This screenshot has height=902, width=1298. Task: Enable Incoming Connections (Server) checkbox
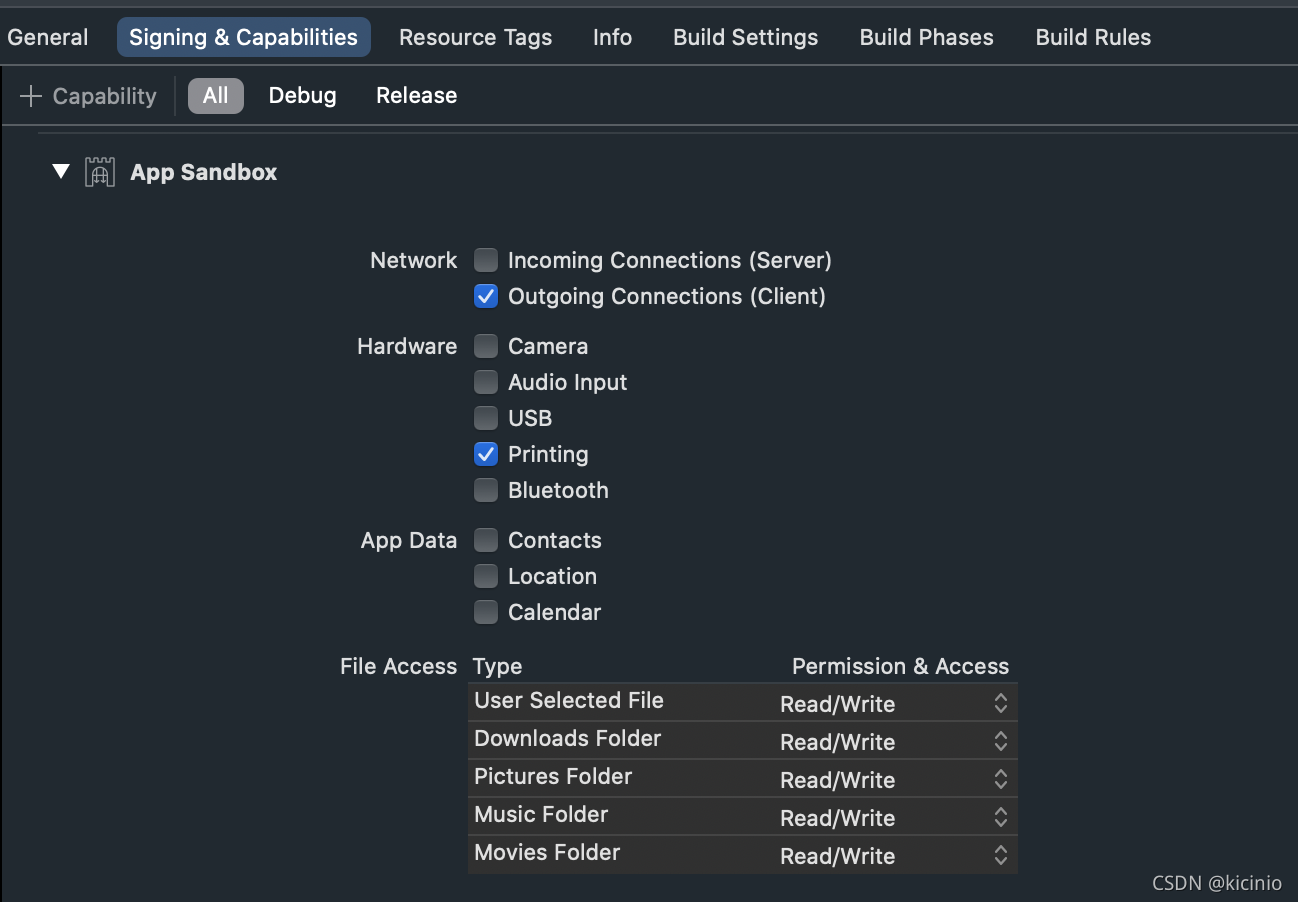tap(486, 261)
